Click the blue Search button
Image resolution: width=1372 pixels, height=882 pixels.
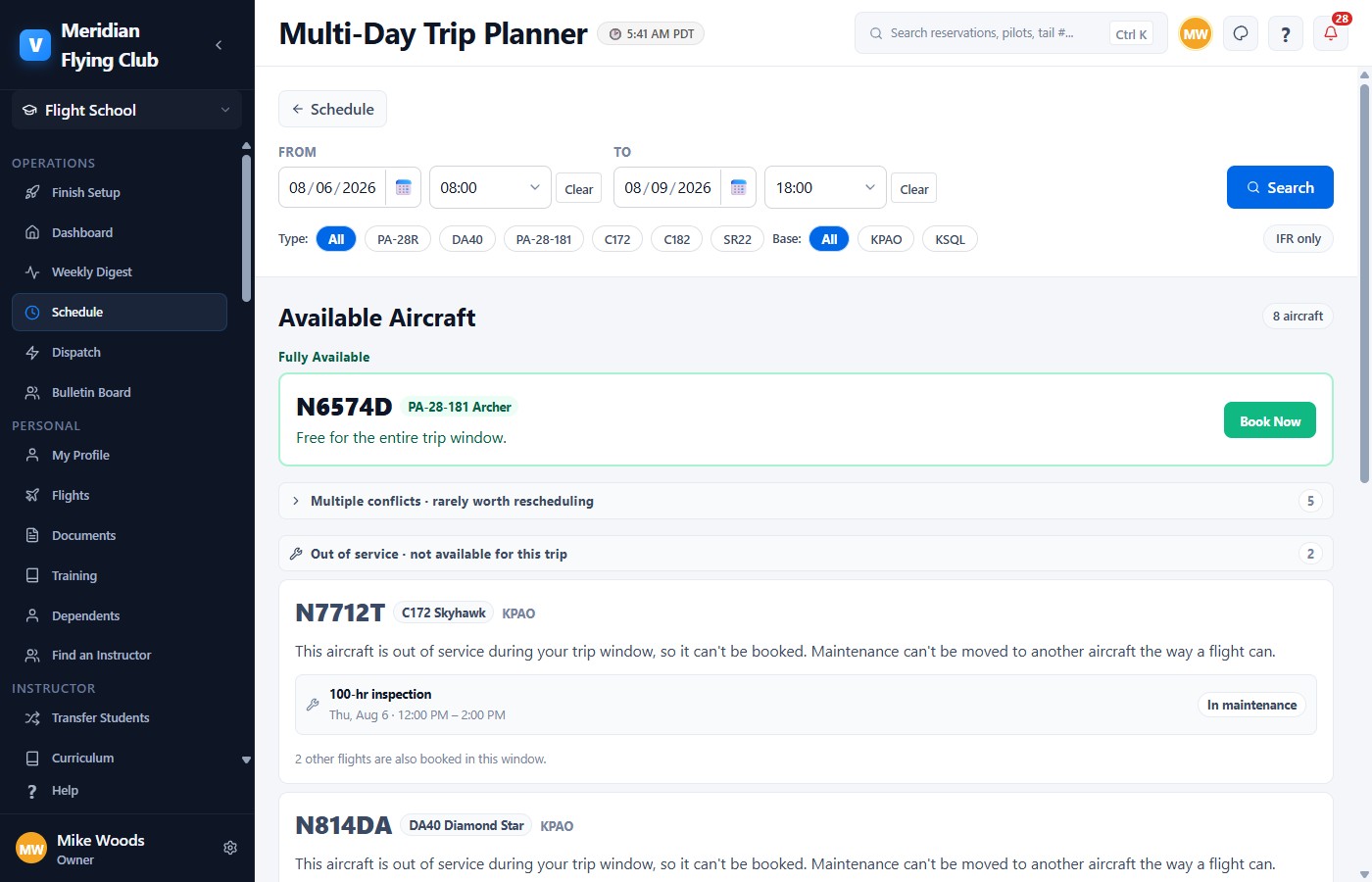click(x=1280, y=187)
